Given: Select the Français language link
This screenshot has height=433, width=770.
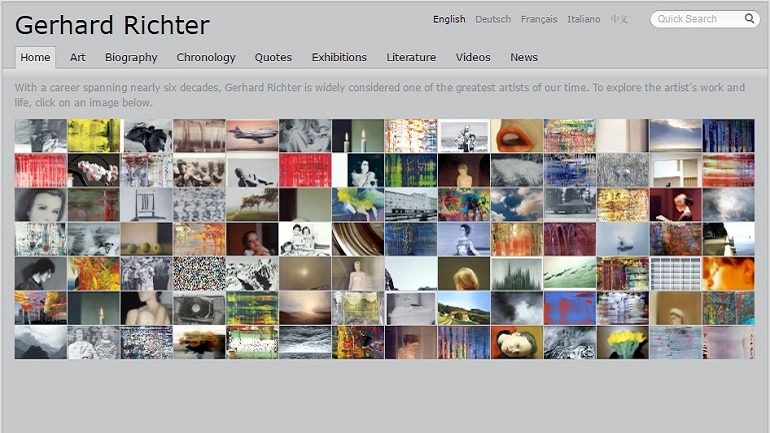Looking at the screenshot, I should (x=539, y=19).
